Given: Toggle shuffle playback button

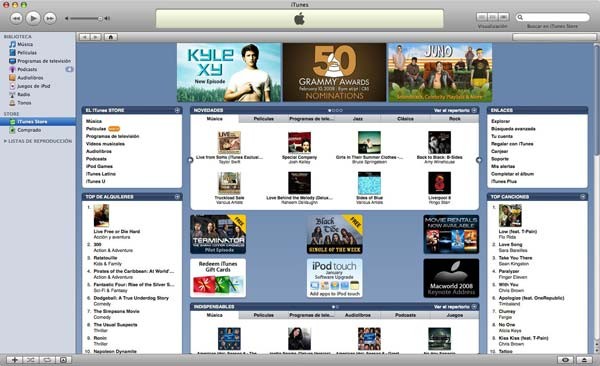Looking at the screenshot, I should (31, 360).
